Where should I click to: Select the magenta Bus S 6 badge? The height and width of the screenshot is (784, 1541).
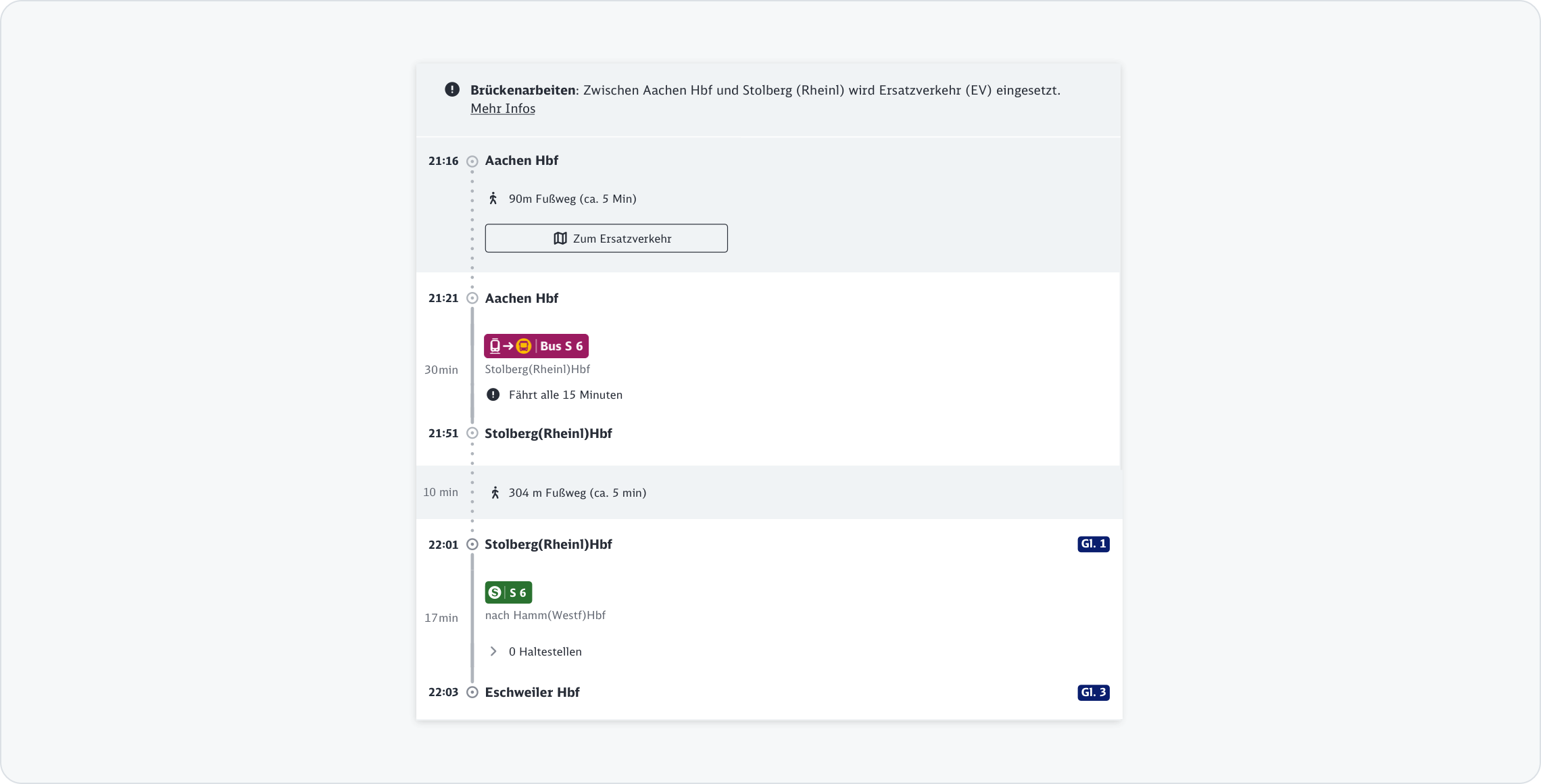click(x=536, y=346)
